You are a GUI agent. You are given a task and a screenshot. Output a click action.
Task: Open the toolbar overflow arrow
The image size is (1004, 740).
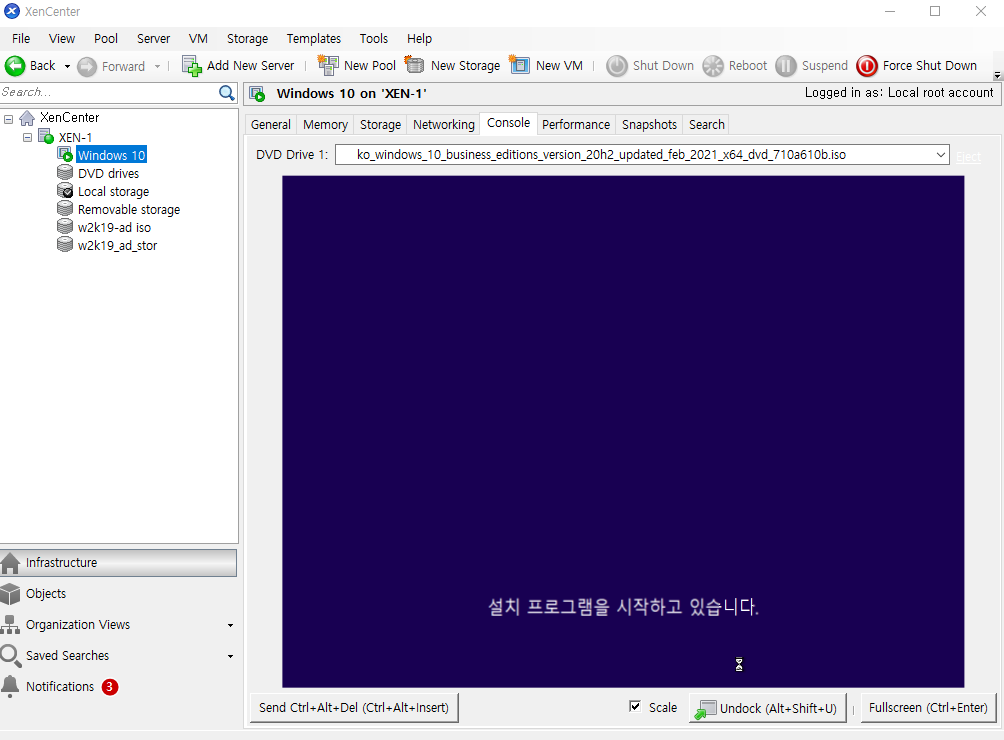click(997, 76)
